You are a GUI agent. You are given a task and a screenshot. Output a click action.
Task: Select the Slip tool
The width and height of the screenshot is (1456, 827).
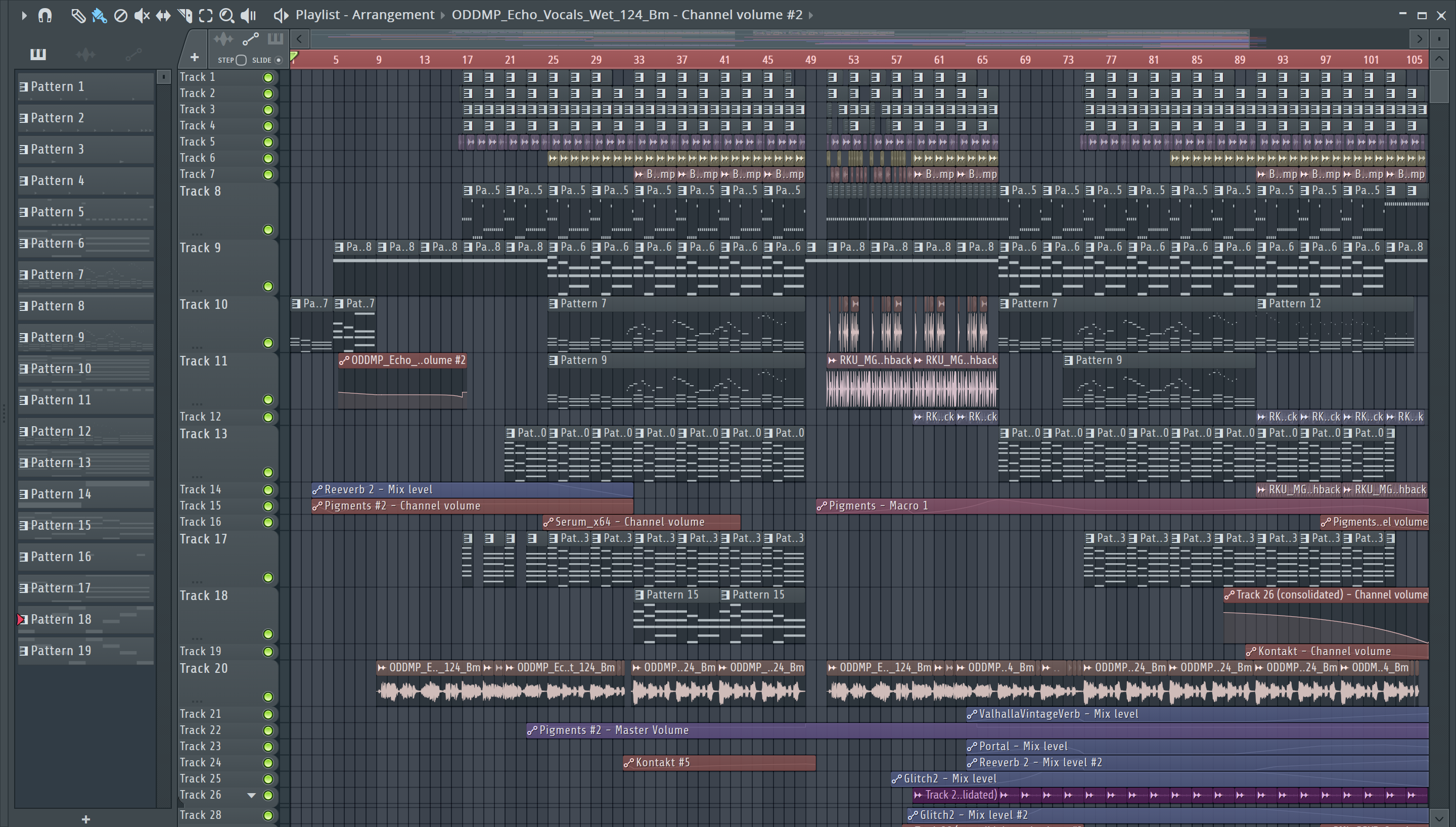tap(163, 15)
